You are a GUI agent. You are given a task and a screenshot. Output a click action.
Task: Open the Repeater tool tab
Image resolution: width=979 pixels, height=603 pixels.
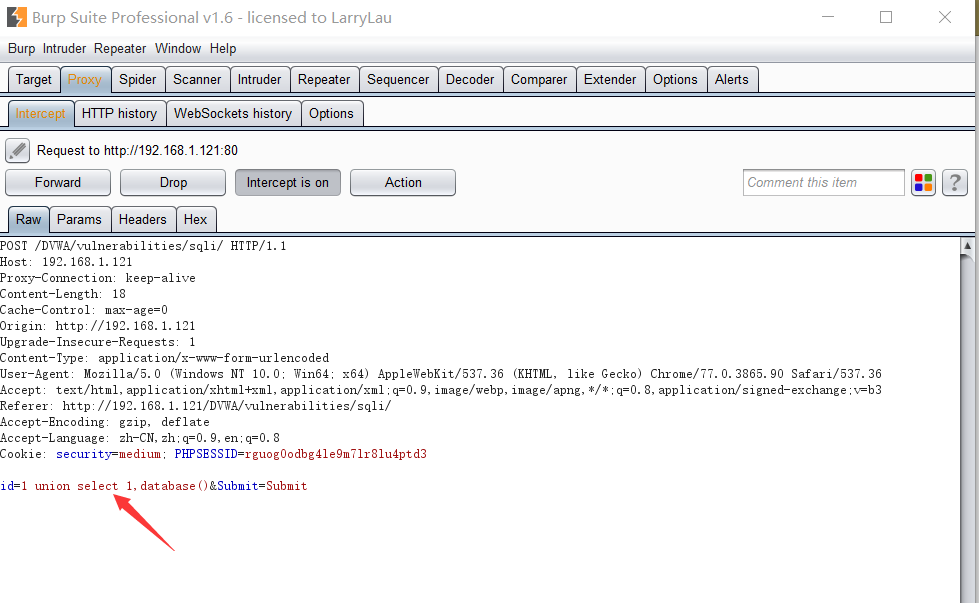(324, 80)
